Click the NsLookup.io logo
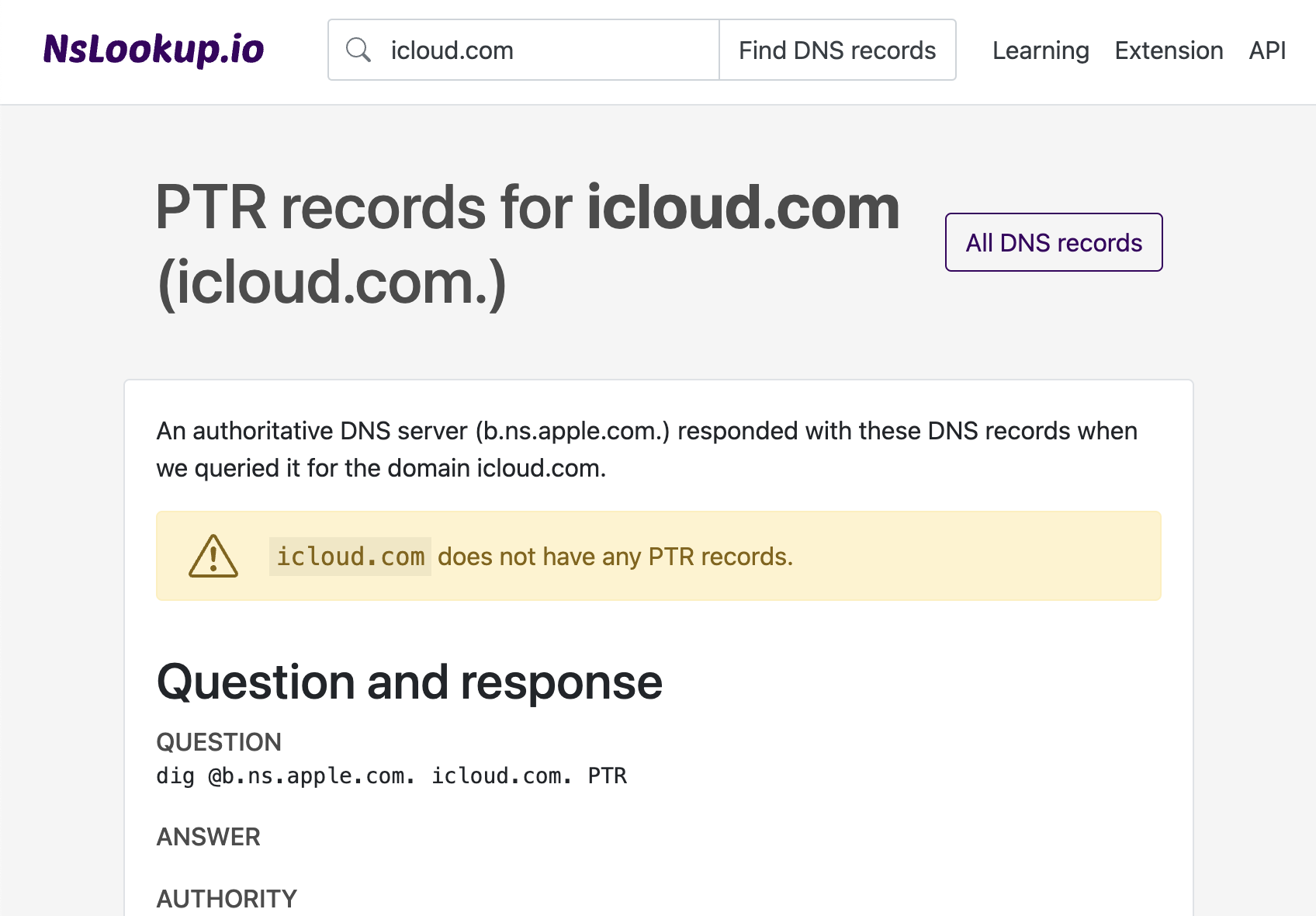Image resolution: width=1316 pixels, height=916 pixels. [154, 49]
